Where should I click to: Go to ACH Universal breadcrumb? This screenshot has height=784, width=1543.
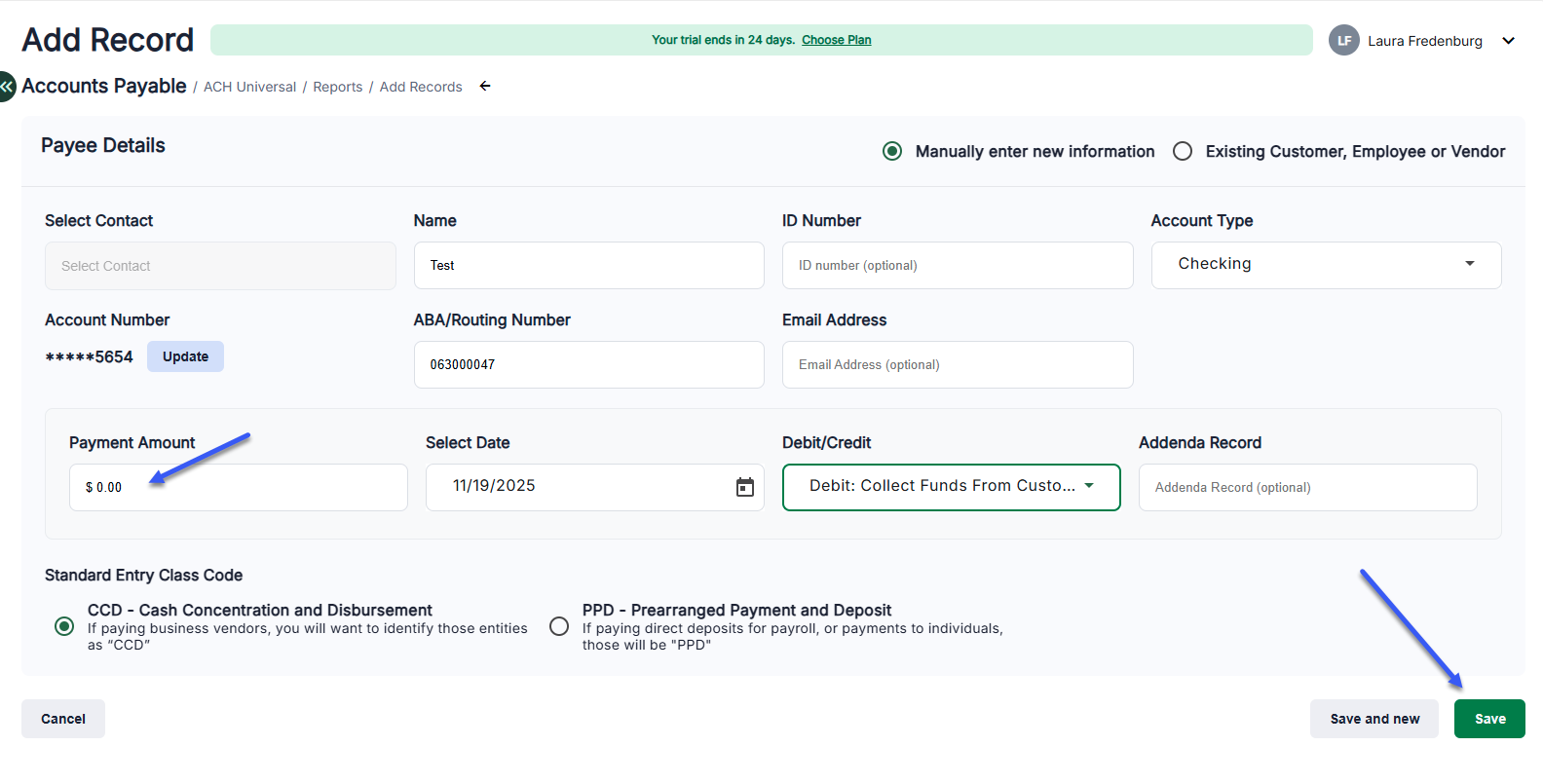pyautogui.click(x=249, y=87)
